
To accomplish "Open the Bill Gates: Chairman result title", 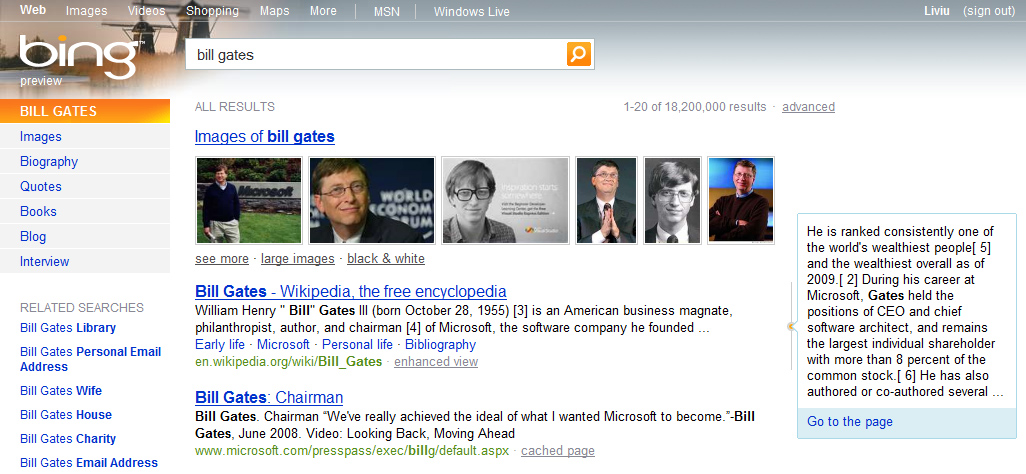I will 269,397.
